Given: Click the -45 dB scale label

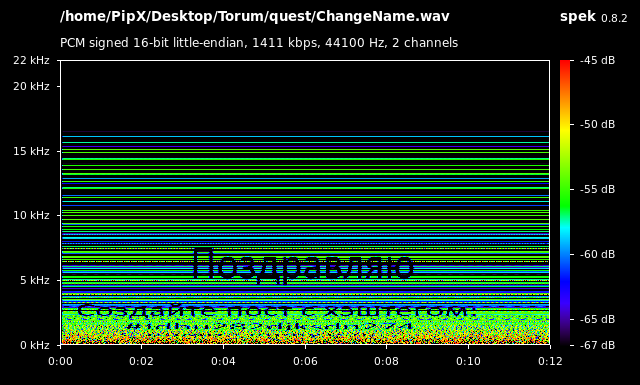Looking at the screenshot, I should click(x=598, y=60).
